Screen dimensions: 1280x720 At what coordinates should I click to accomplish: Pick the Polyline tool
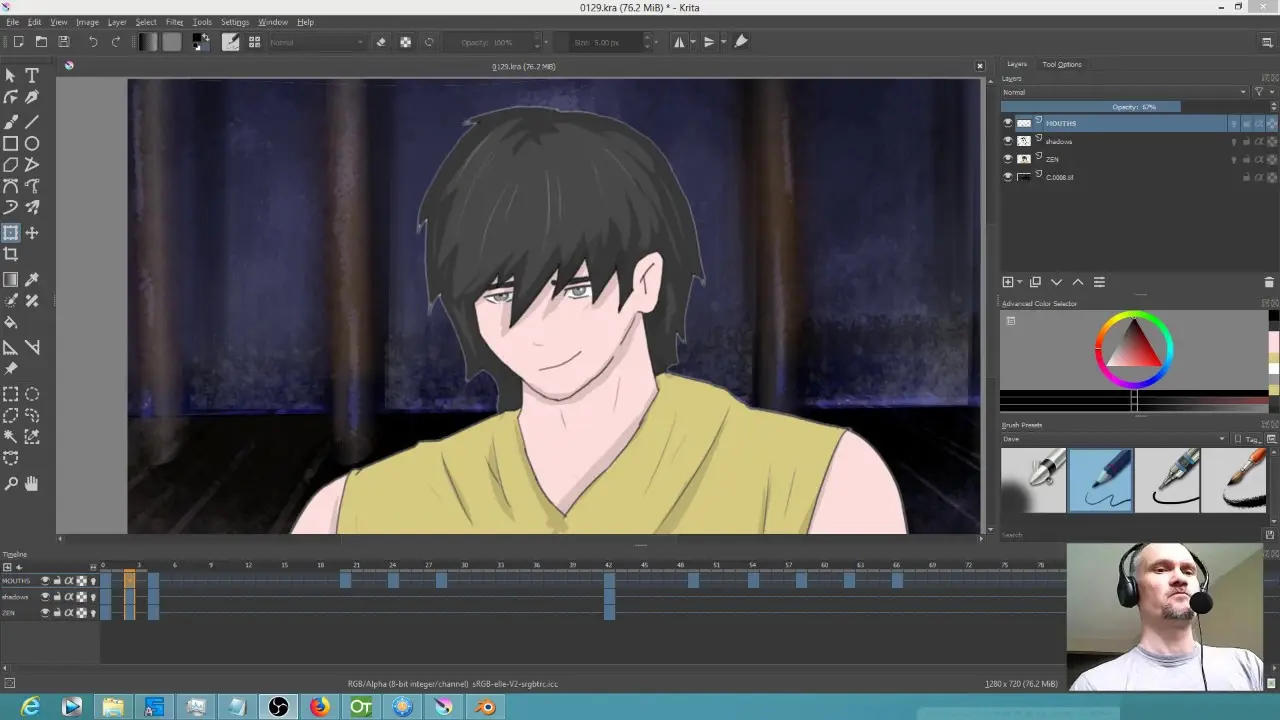pyautogui.click(x=32, y=165)
